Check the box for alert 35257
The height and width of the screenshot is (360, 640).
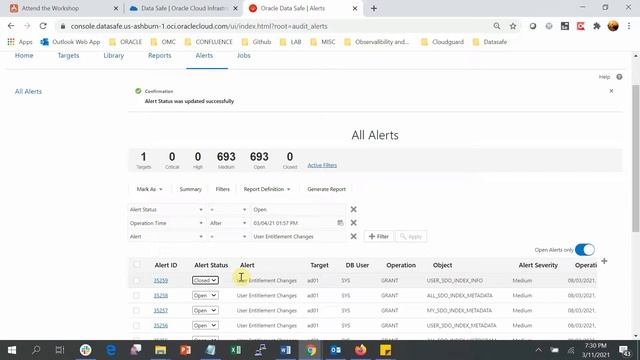[x=136, y=311]
